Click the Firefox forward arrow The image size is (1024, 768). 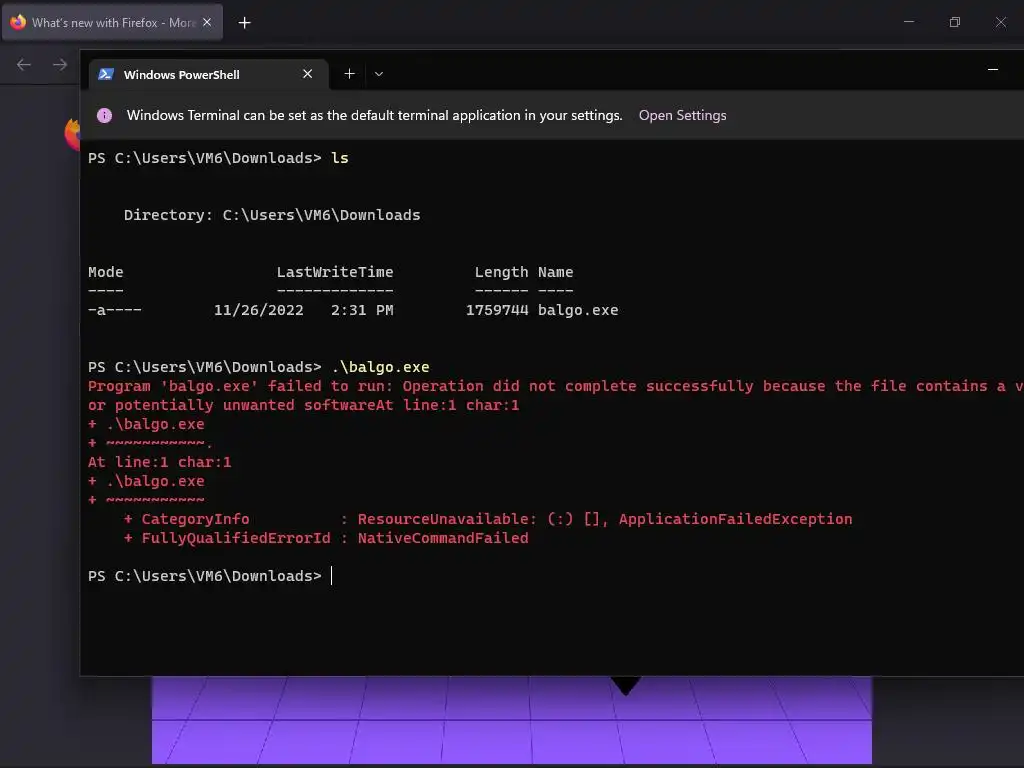(60, 64)
